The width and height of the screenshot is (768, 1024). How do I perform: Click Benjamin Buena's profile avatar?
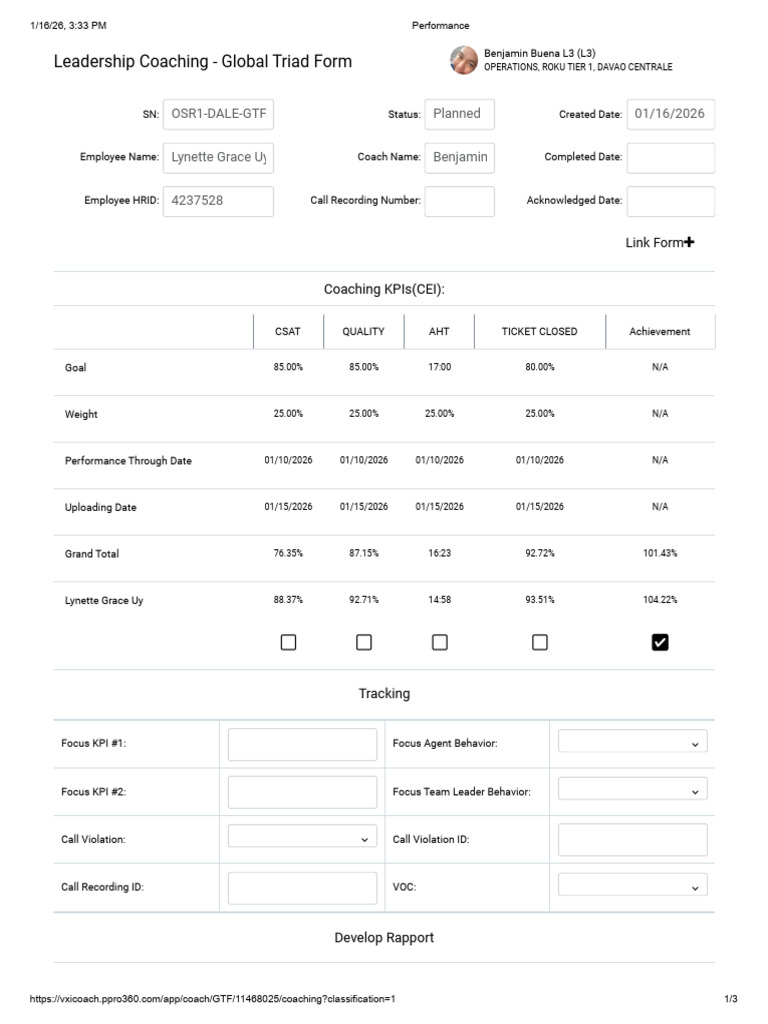click(x=464, y=60)
